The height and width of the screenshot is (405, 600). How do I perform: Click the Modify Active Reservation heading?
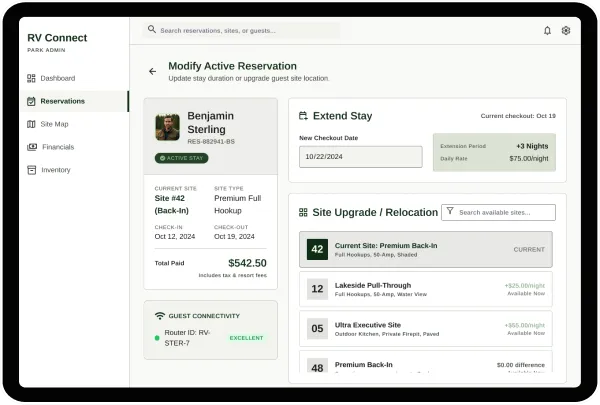[233, 66]
